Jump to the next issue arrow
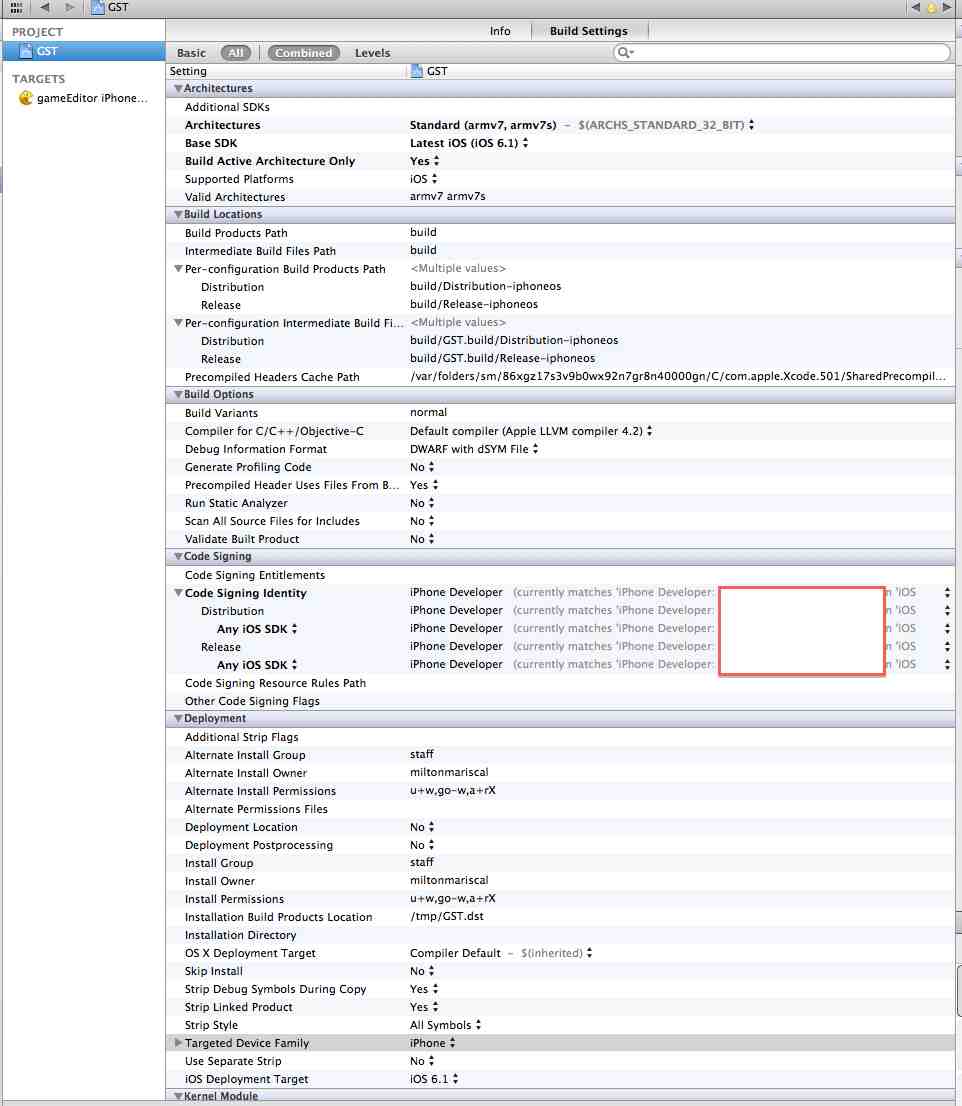Viewport: 962px width, 1106px height. tap(947, 7)
